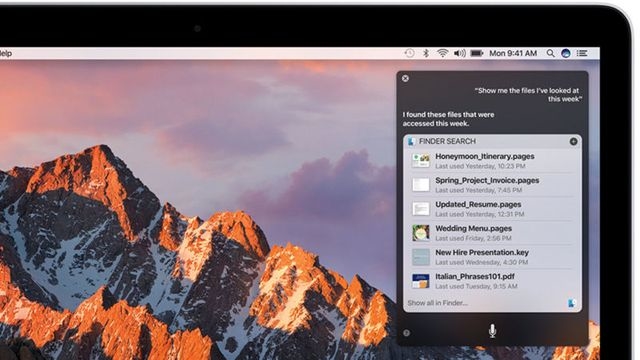640x360 pixels.
Task: Click the volume speaker icon
Action: (x=460, y=53)
